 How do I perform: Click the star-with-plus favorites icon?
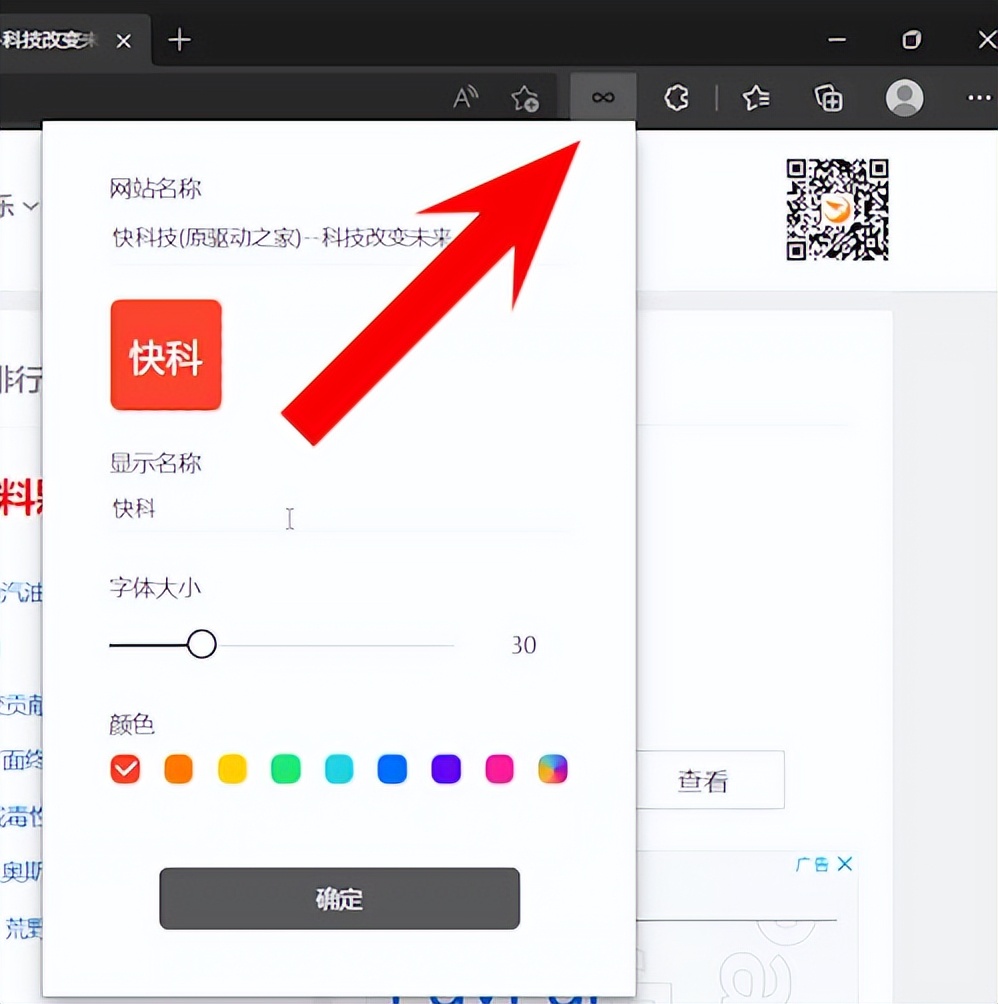pos(525,97)
